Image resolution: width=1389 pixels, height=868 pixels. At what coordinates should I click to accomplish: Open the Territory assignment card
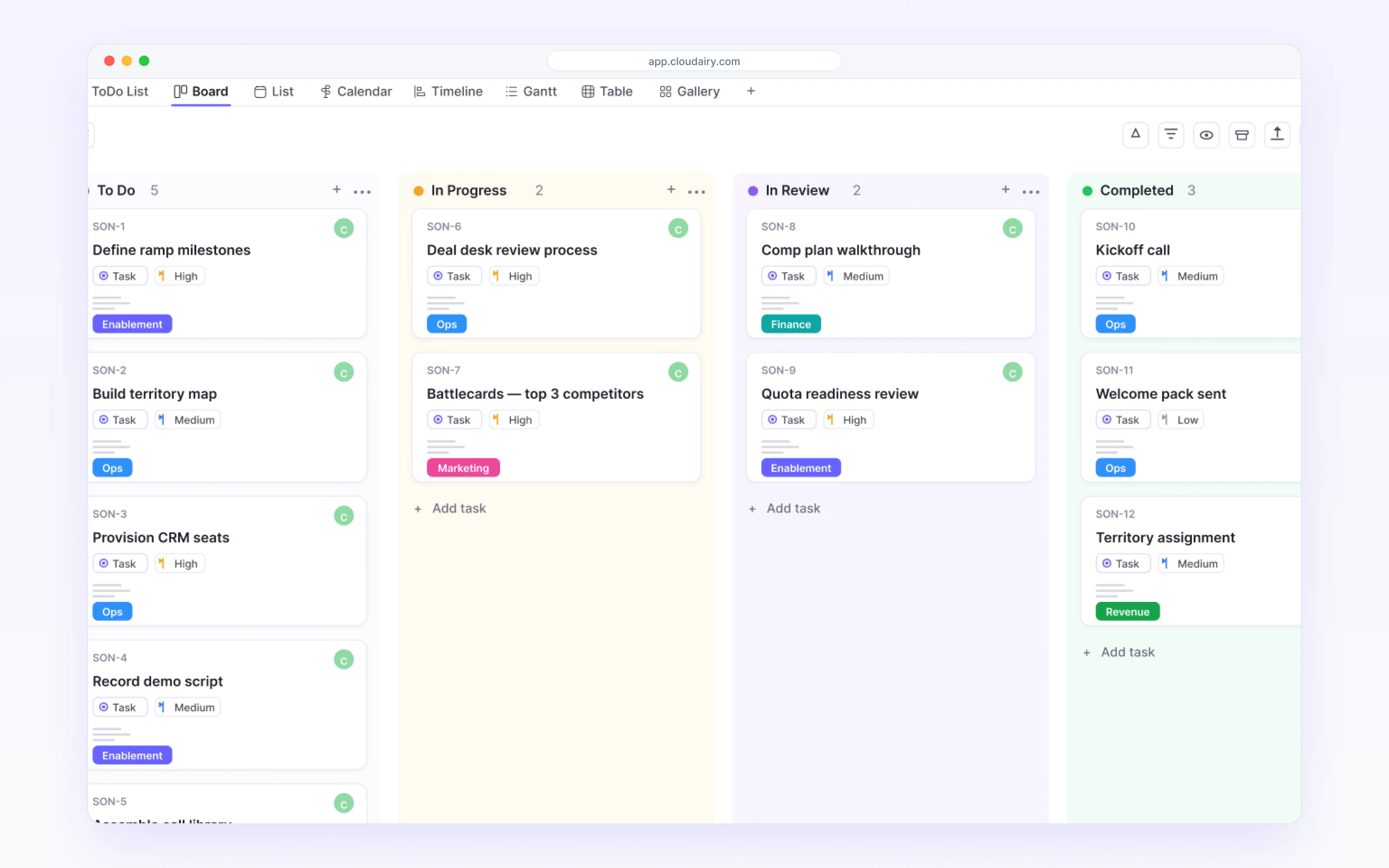[x=1191, y=562]
